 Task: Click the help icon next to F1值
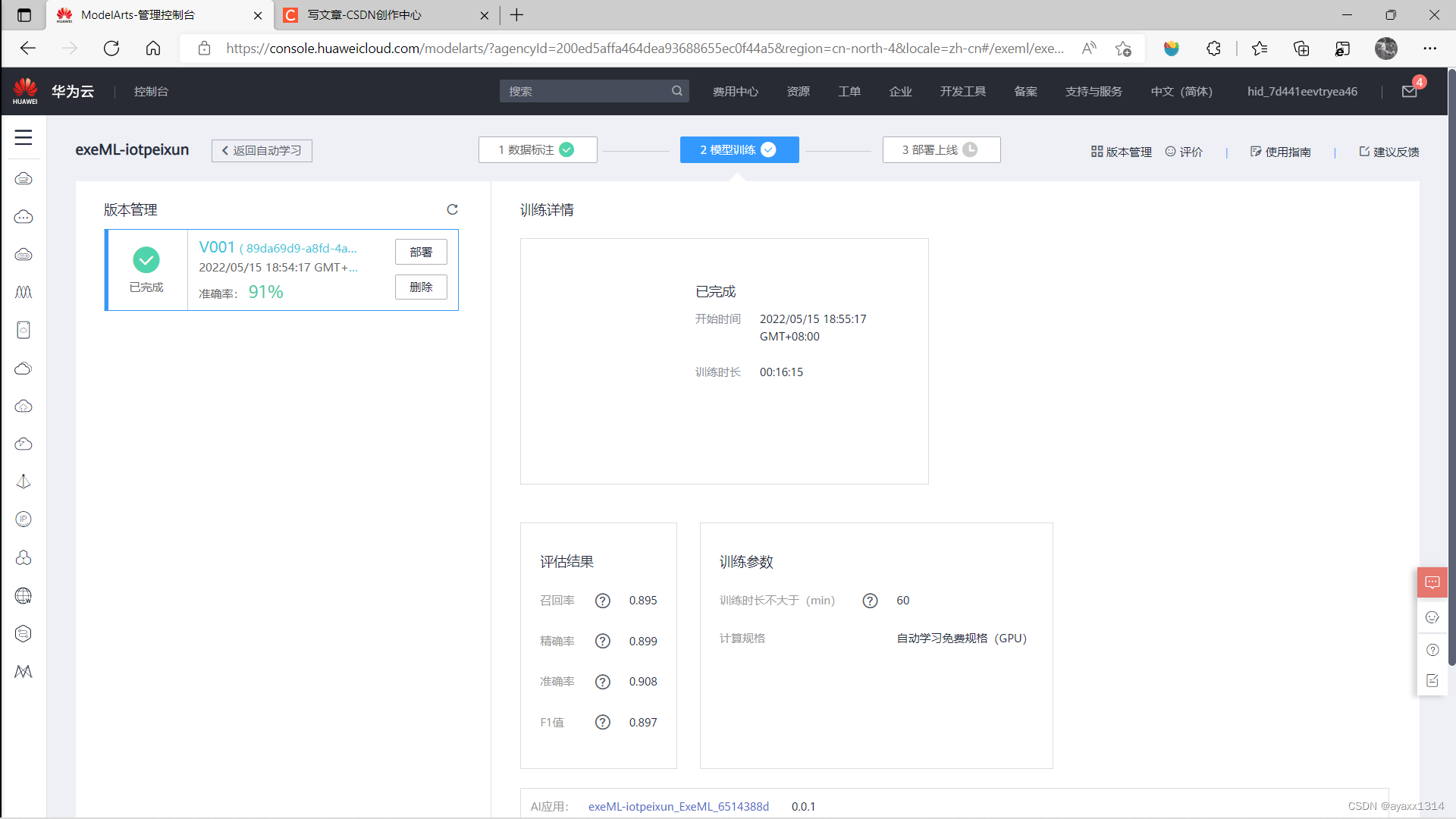pos(602,723)
